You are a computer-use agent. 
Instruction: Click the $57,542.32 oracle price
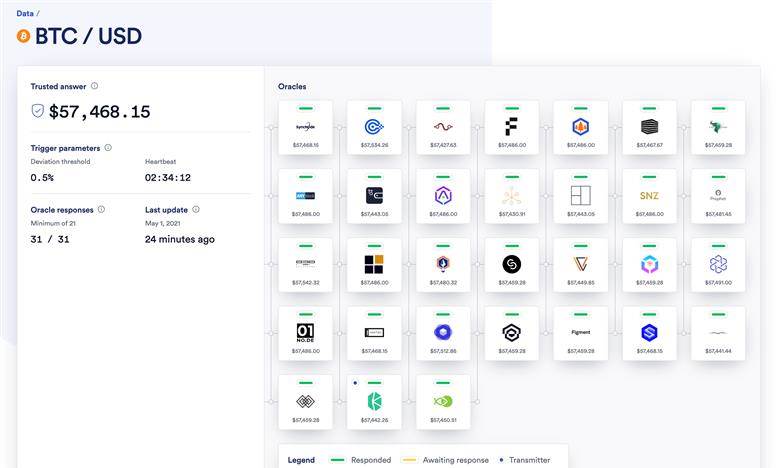pos(305,282)
